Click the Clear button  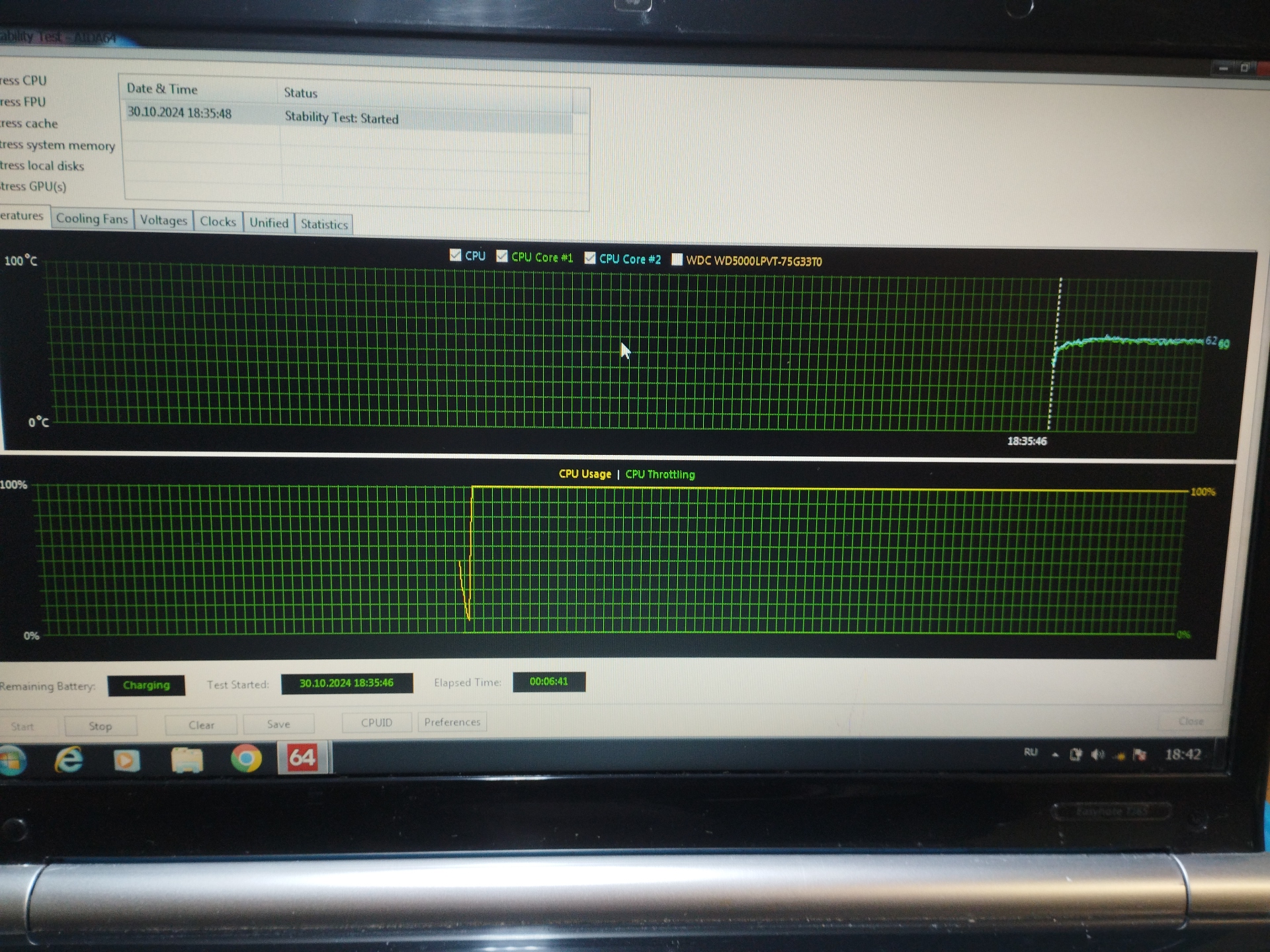(x=201, y=725)
